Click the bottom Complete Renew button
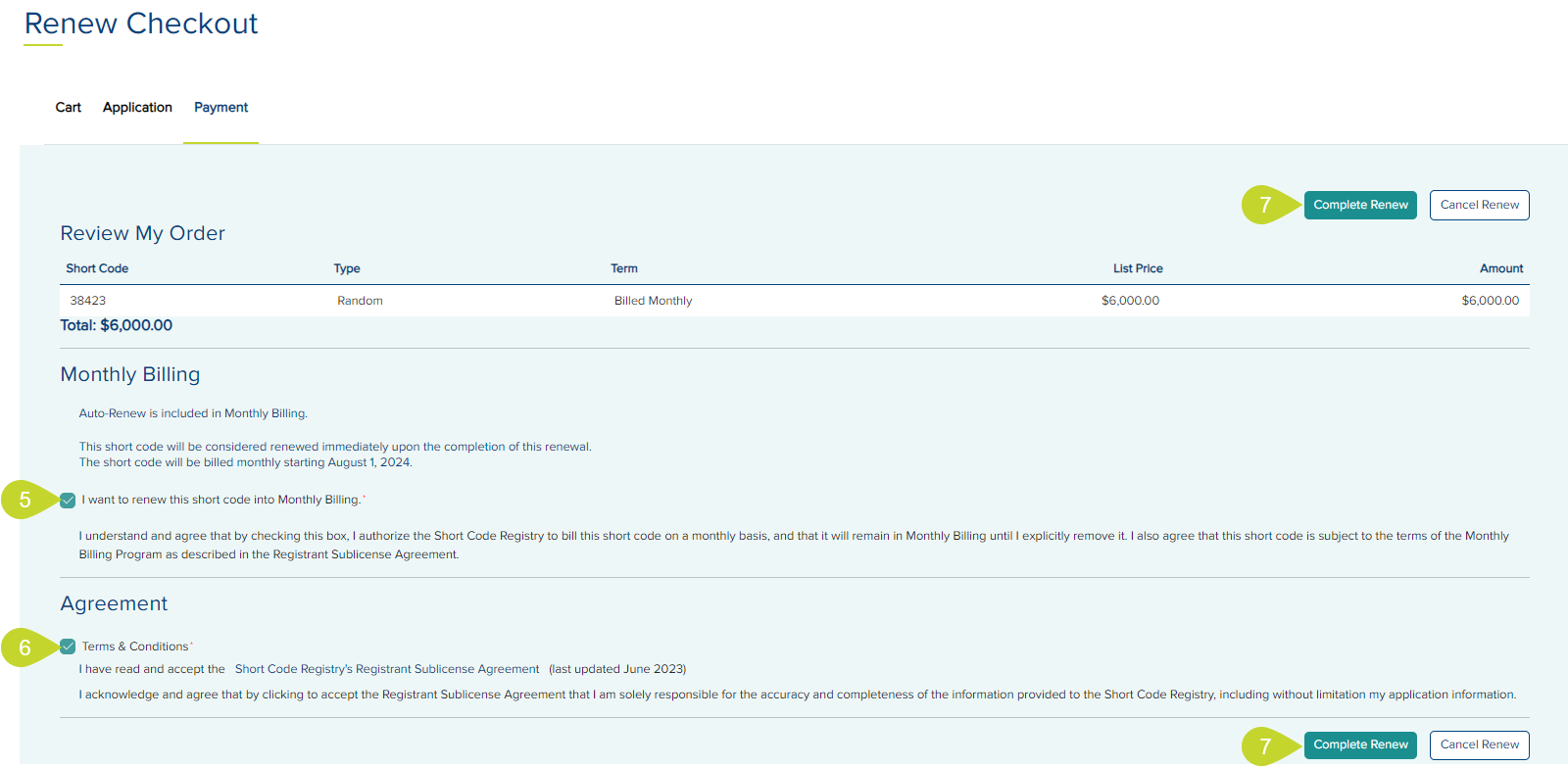This screenshot has height=767, width=1568. [x=1359, y=744]
